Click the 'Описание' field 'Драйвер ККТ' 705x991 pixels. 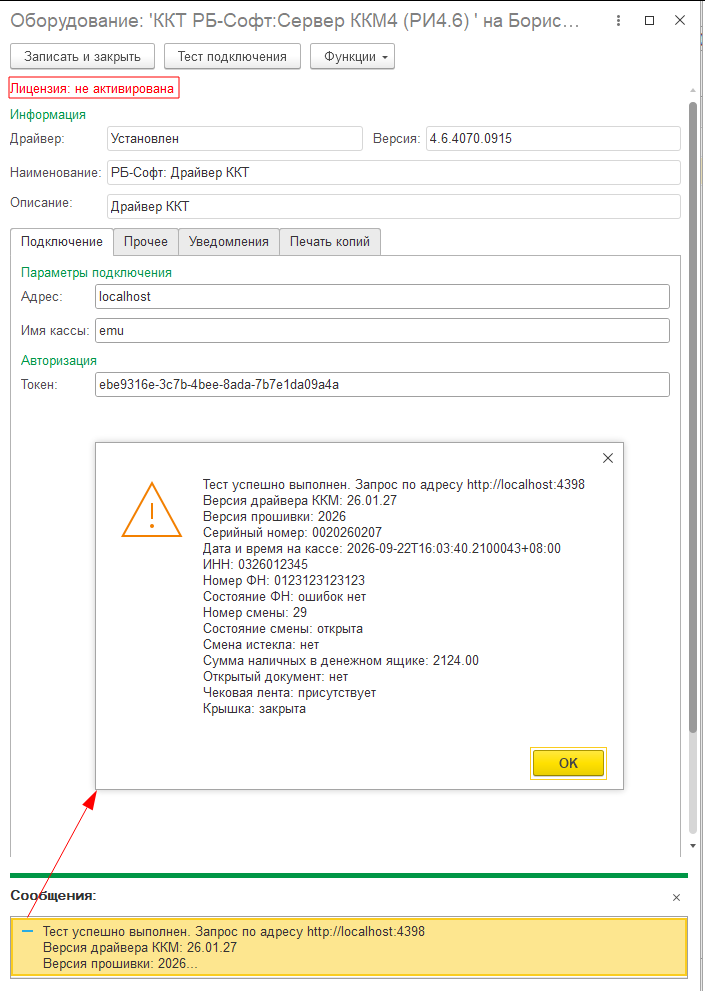(x=394, y=206)
